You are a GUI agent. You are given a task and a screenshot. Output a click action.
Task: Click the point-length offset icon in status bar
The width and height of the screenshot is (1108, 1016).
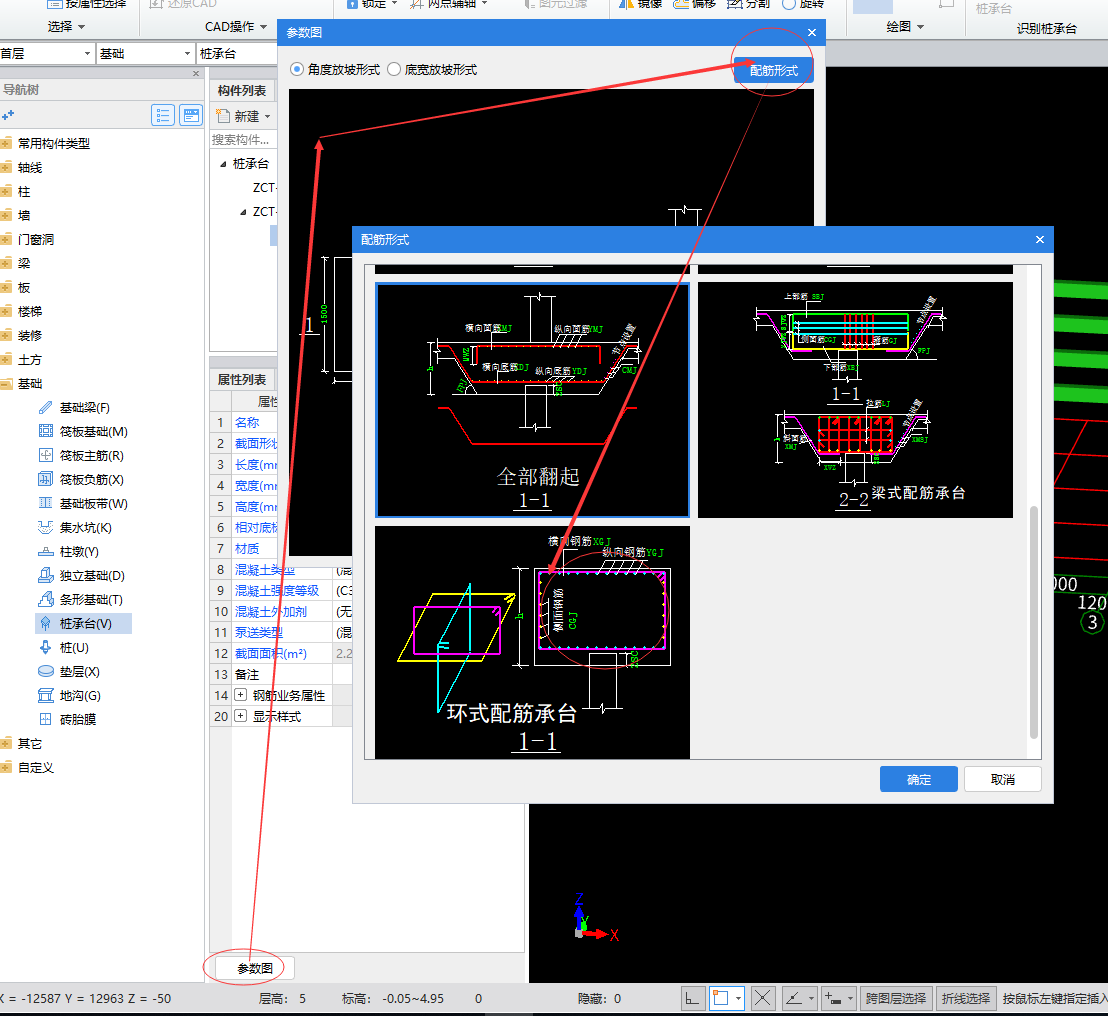[x=834, y=998]
